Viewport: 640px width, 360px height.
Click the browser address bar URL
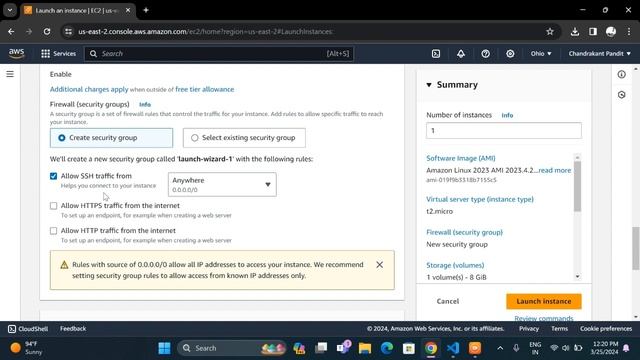click(x=205, y=31)
